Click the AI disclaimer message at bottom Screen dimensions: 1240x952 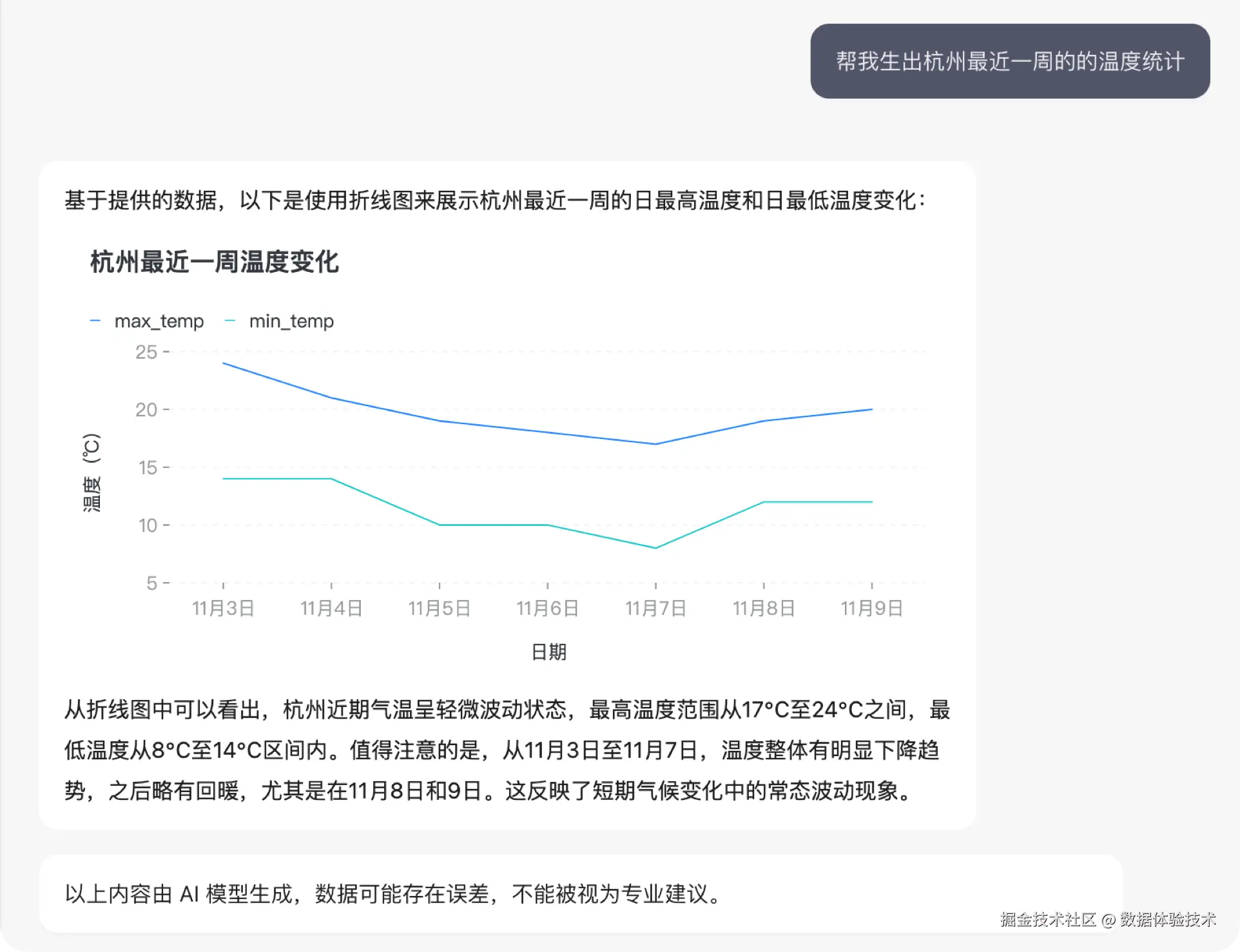[393, 894]
